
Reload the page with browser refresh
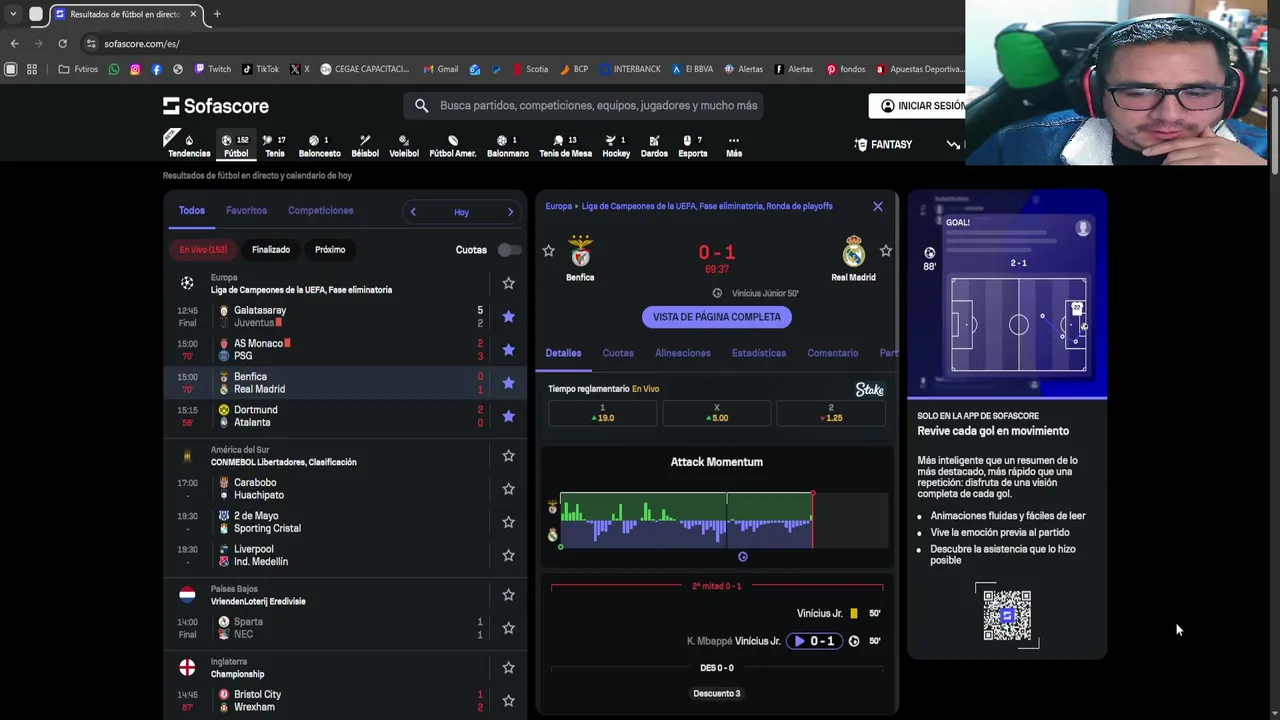(x=62, y=44)
